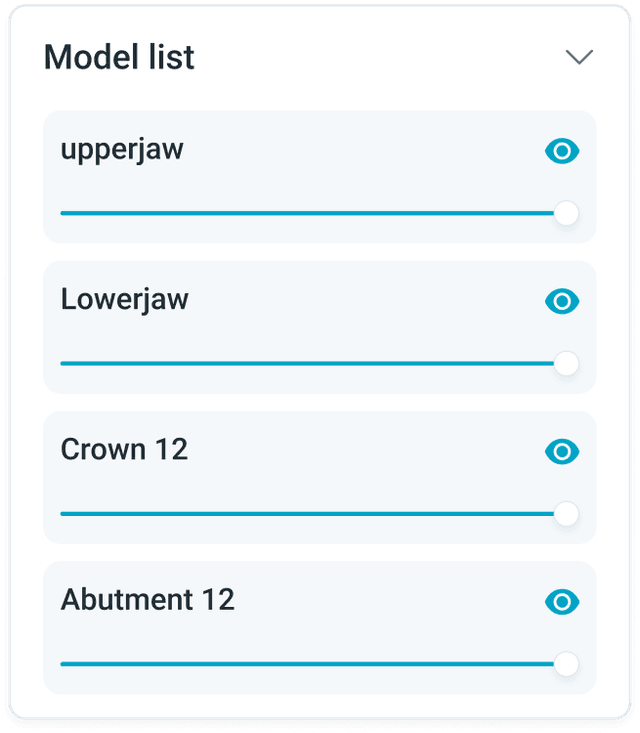Image resolution: width=640 pixels, height=733 pixels.
Task: Click midpoint of Lowerjaw opacity track
Action: coord(313,363)
